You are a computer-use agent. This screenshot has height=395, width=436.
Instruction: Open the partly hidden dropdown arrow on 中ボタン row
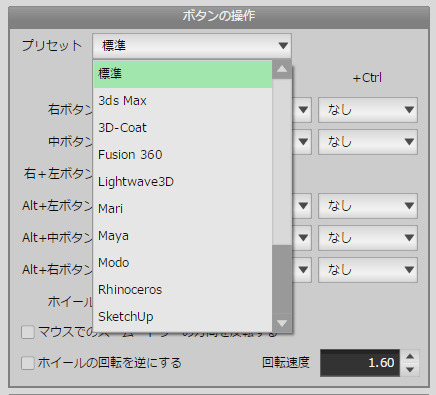pos(303,142)
